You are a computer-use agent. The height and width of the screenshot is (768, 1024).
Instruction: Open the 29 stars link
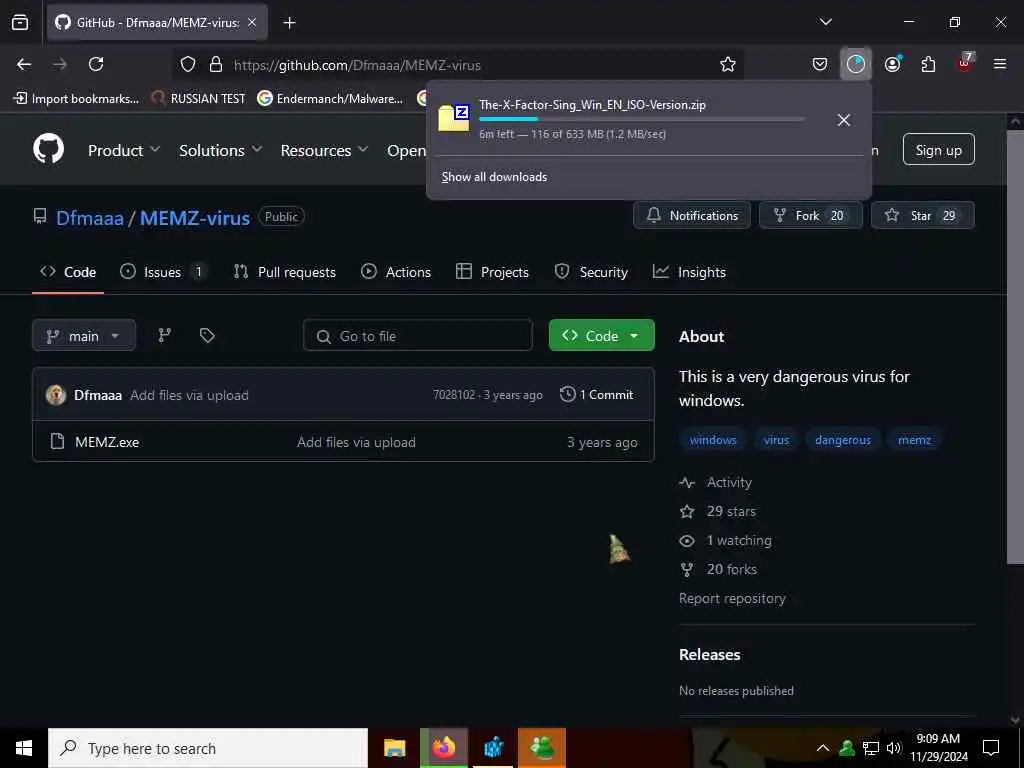[x=718, y=511]
